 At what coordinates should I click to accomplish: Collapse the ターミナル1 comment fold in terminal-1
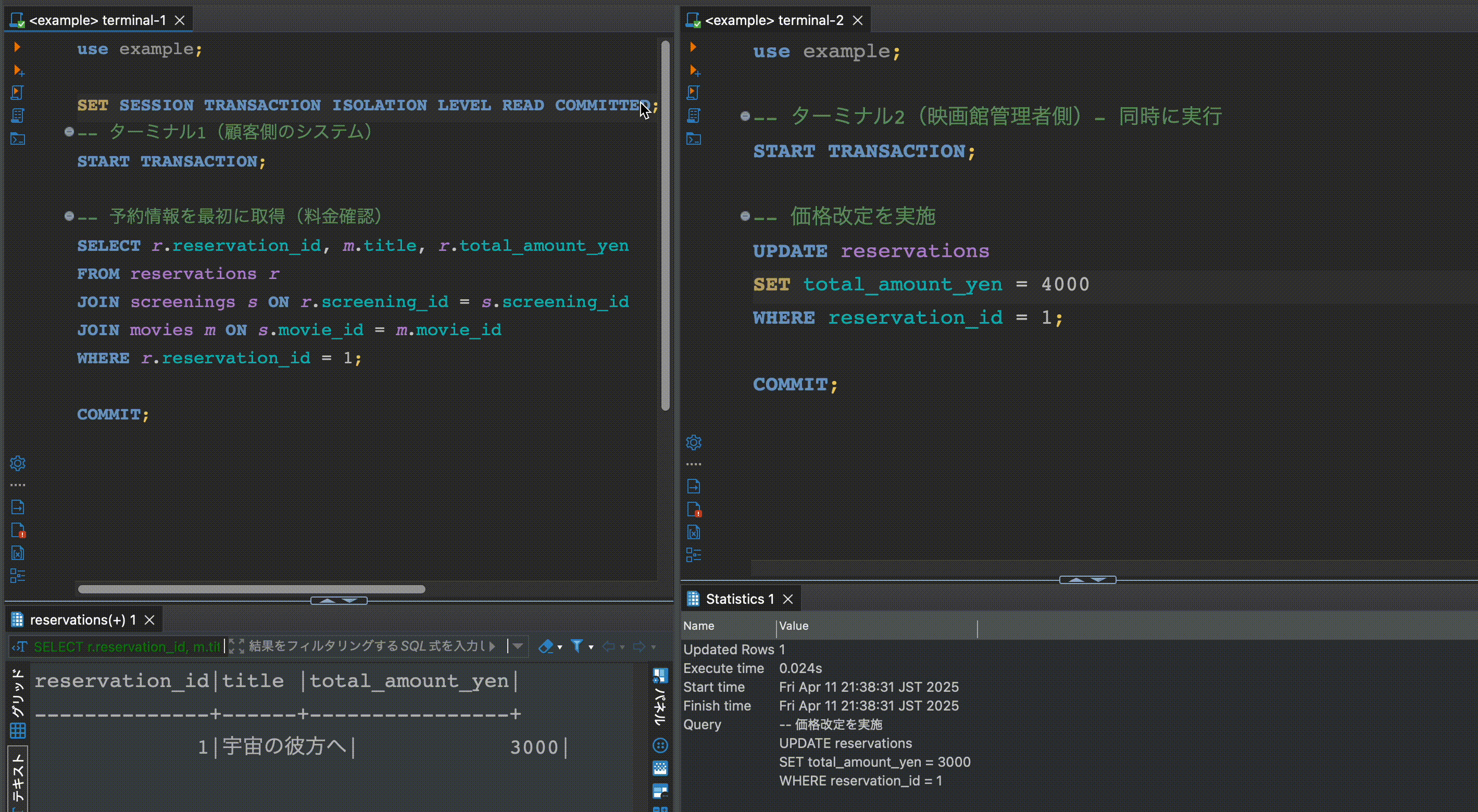69,132
